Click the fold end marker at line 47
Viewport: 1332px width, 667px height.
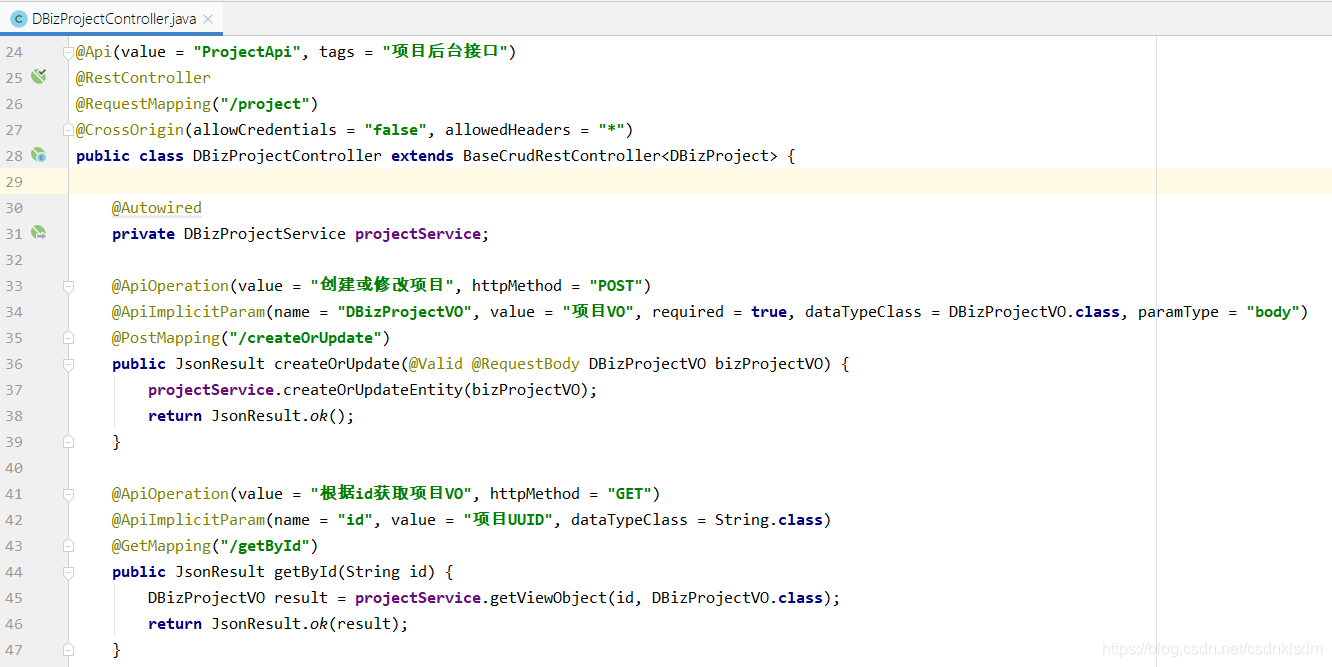pyautogui.click(x=68, y=649)
